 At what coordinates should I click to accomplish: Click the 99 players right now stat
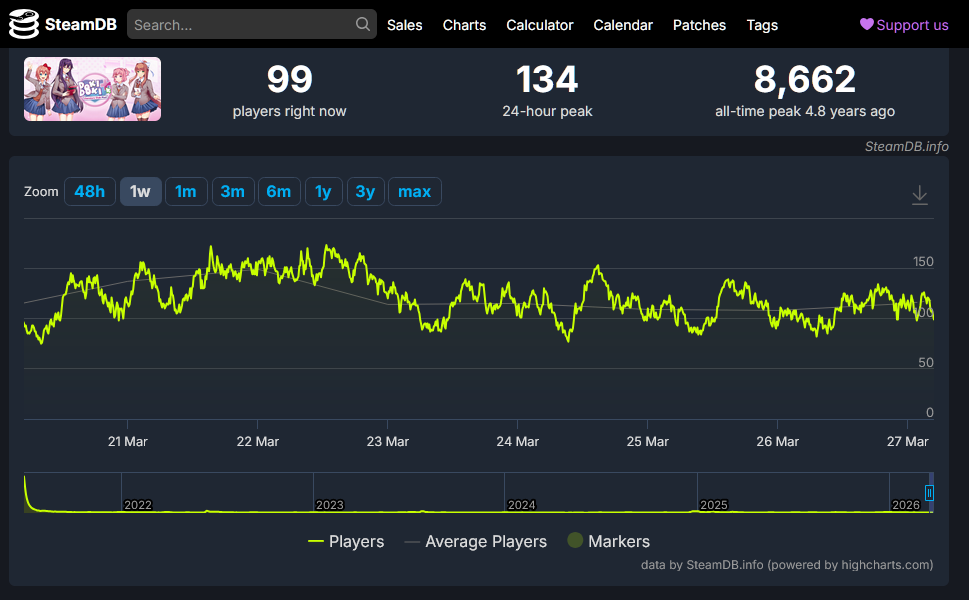point(289,90)
